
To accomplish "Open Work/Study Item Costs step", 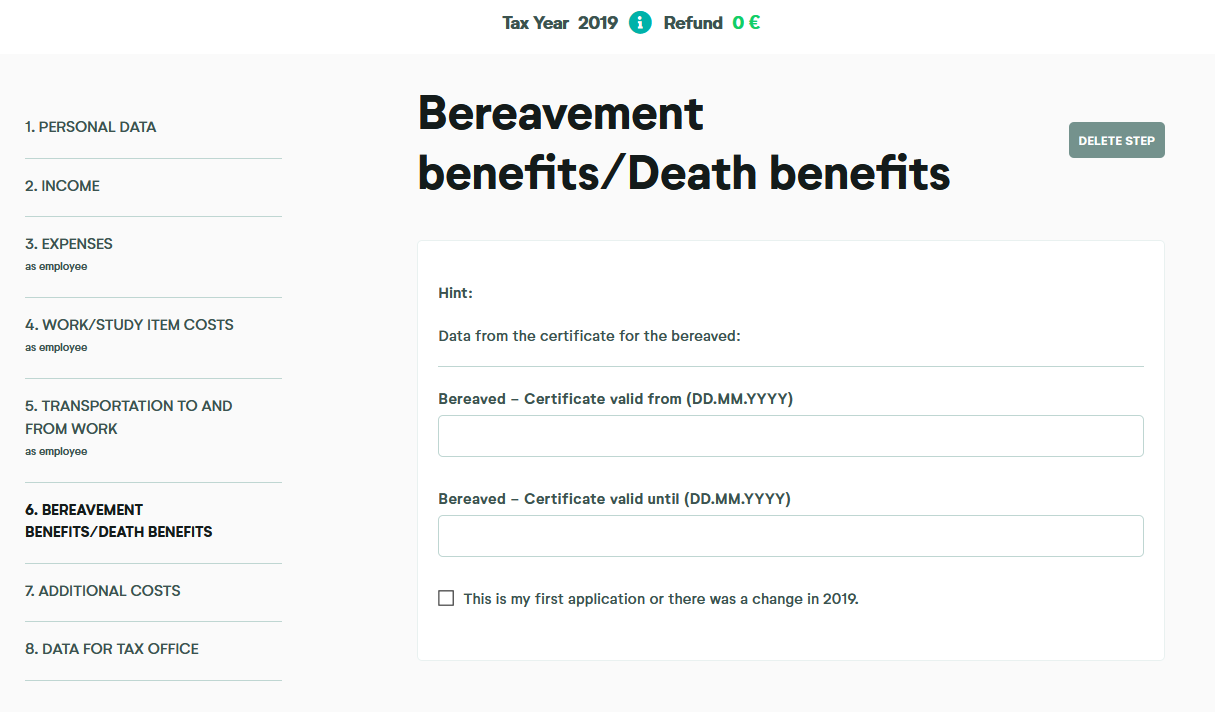I will [x=129, y=325].
